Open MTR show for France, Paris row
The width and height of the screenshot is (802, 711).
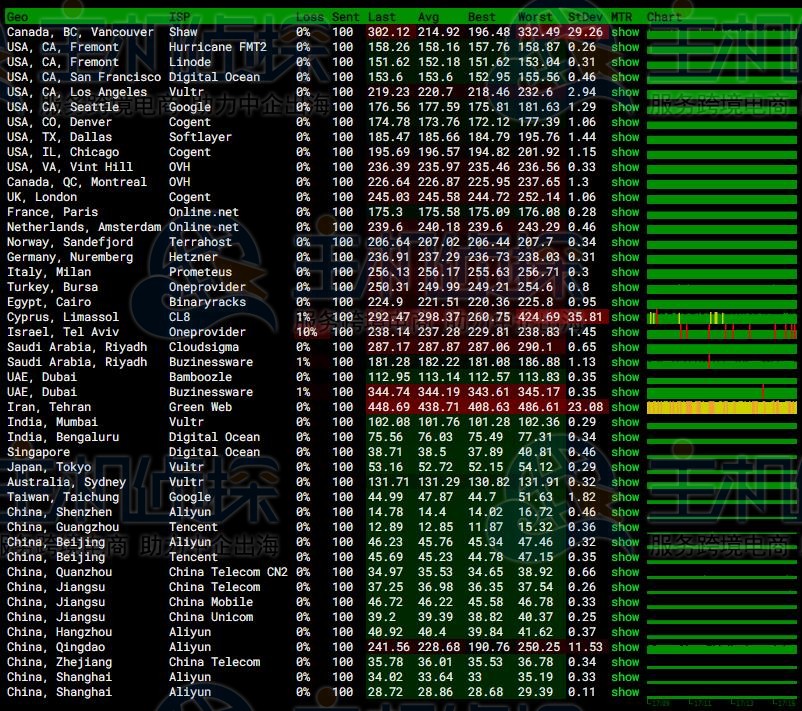point(625,212)
